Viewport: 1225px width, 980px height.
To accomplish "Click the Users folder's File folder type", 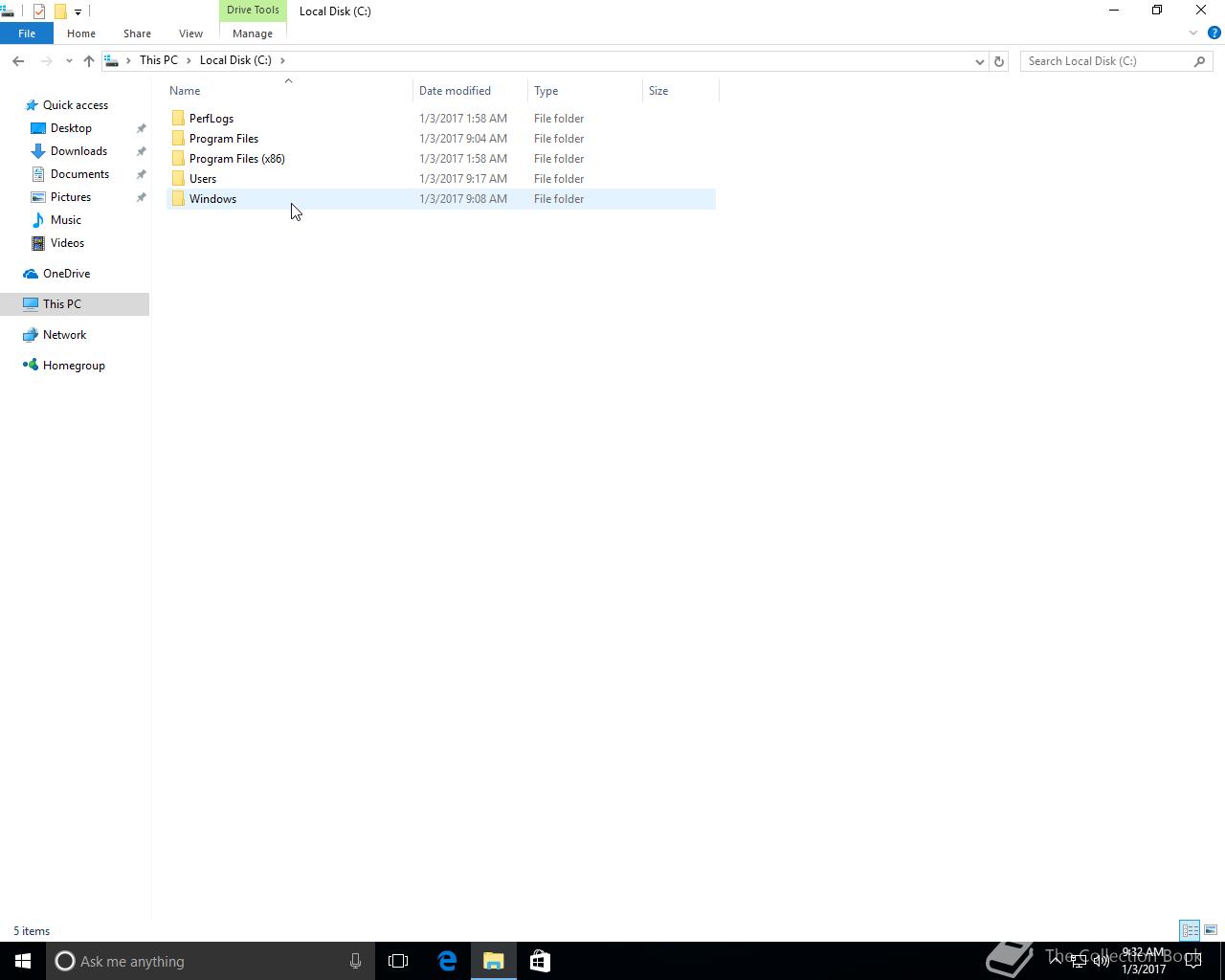I will pyautogui.click(x=559, y=179).
